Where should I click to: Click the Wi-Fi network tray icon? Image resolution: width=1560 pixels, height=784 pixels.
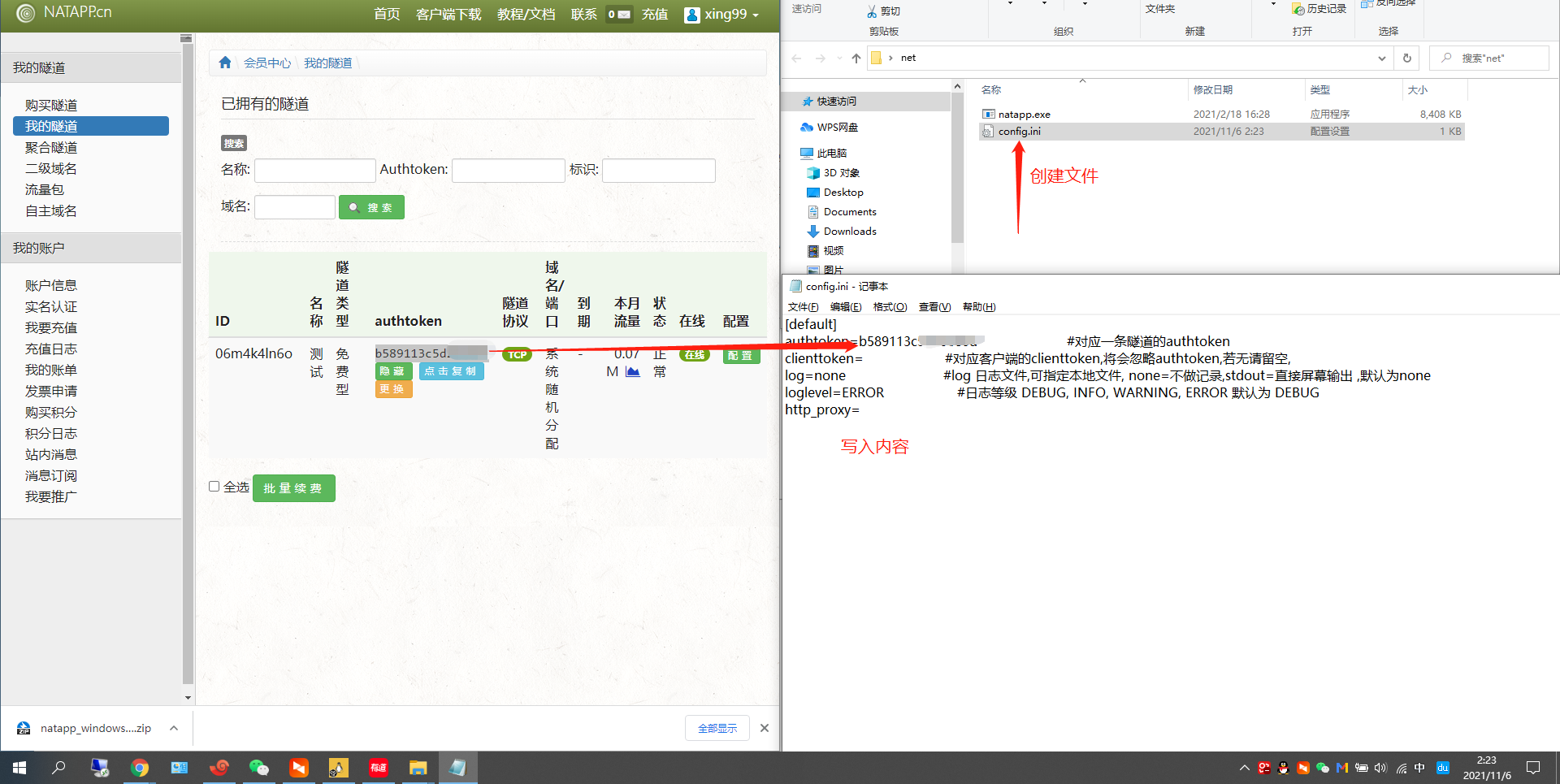(1401, 768)
